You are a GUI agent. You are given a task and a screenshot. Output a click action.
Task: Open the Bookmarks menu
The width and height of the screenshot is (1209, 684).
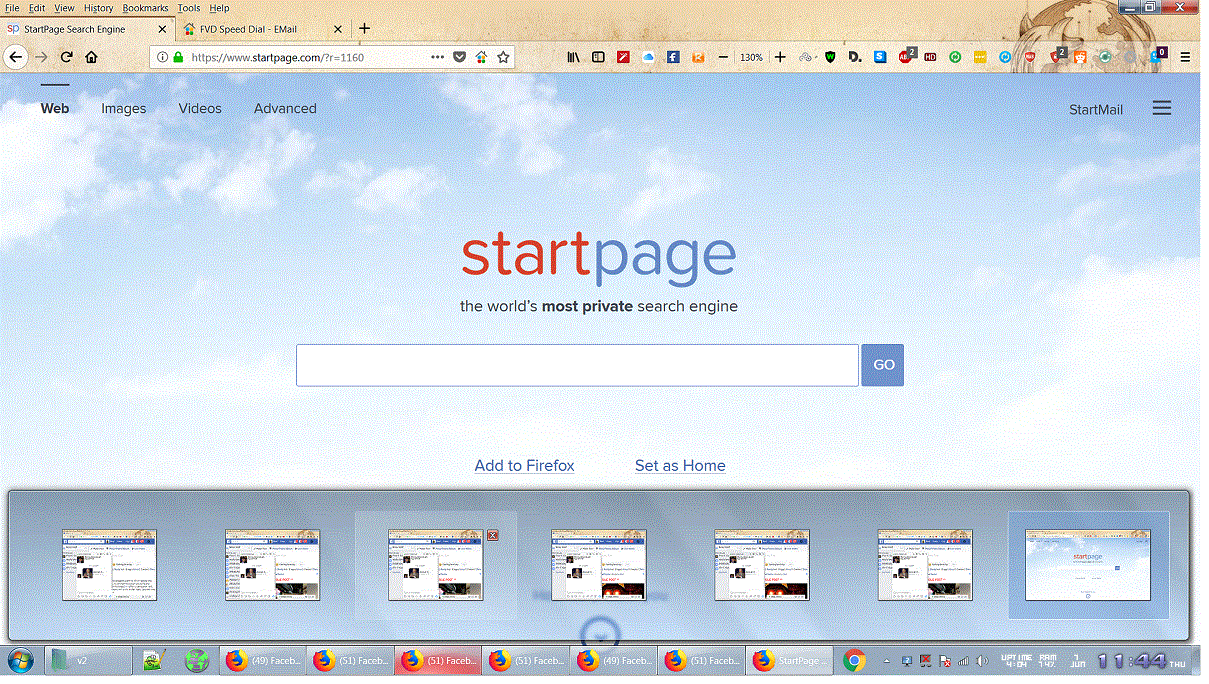pyautogui.click(x=146, y=8)
